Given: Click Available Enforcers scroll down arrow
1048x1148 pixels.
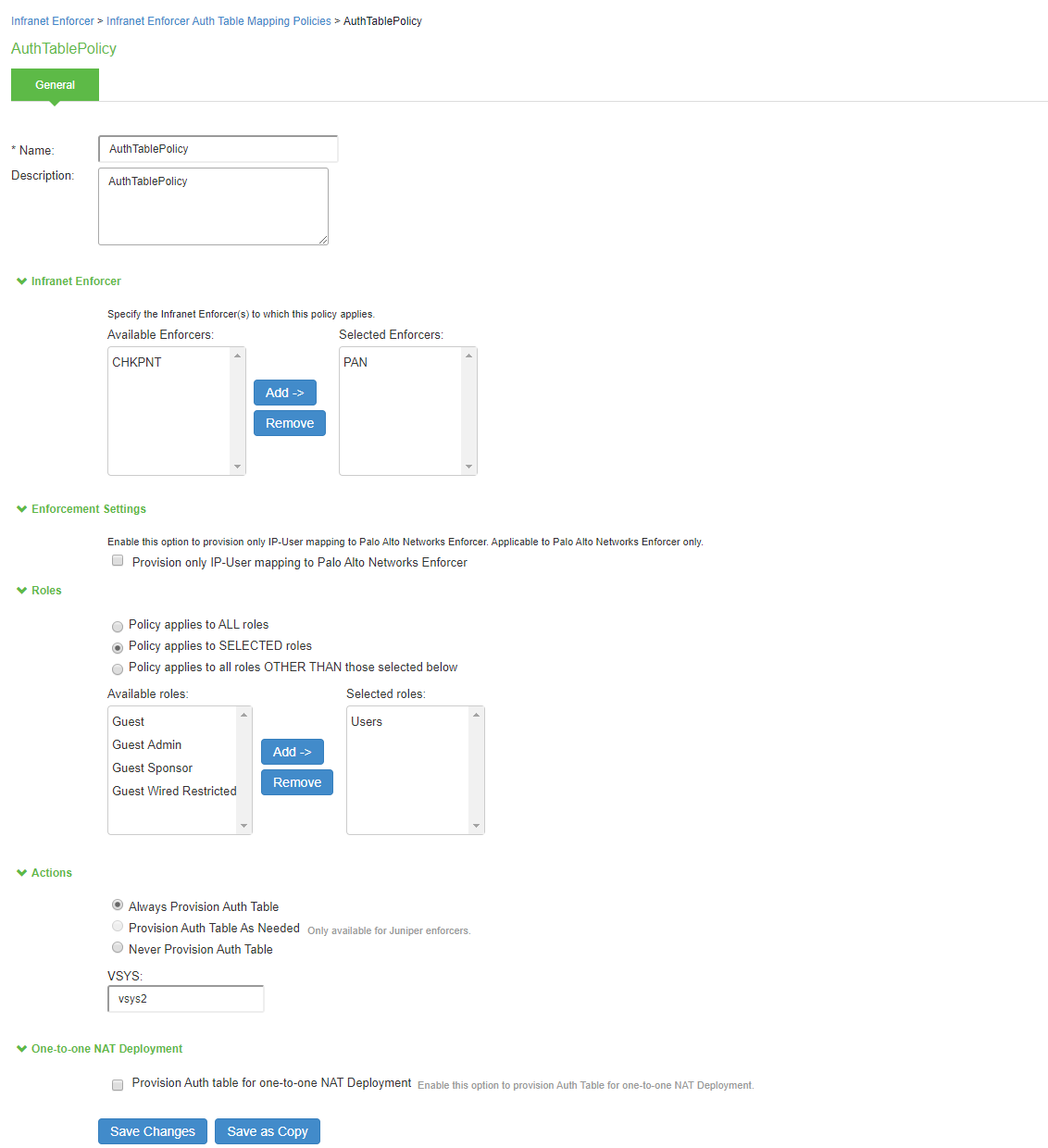Looking at the screenshot, I should coord(238,467).
